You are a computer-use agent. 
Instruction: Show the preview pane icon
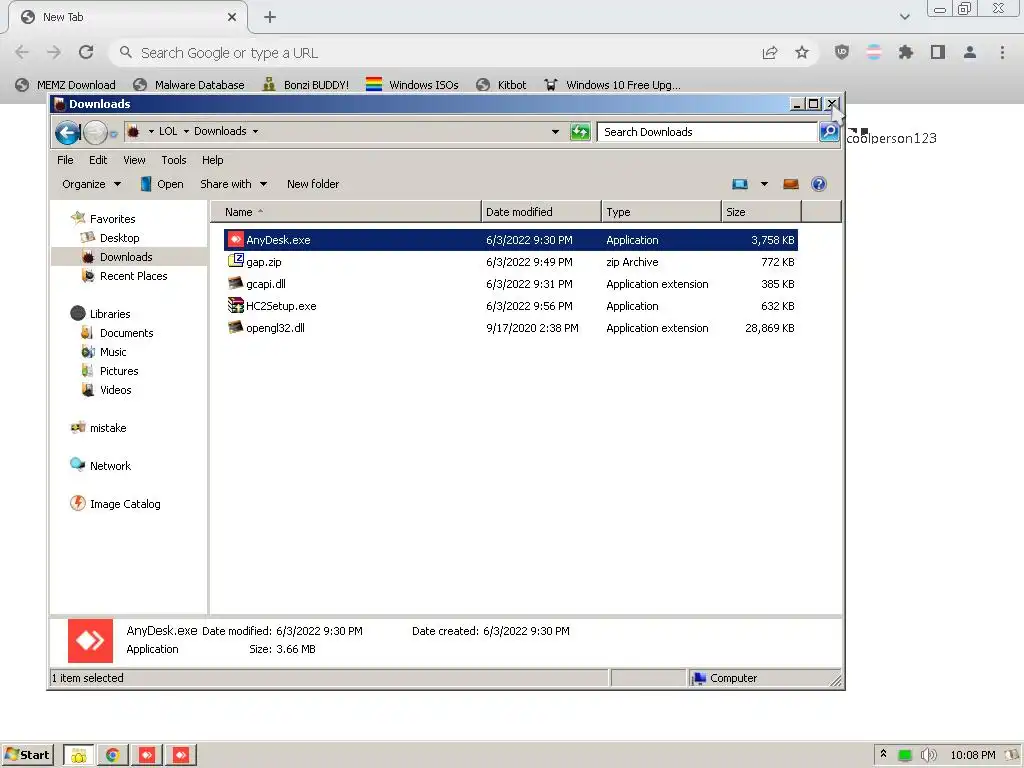[791, 184]
